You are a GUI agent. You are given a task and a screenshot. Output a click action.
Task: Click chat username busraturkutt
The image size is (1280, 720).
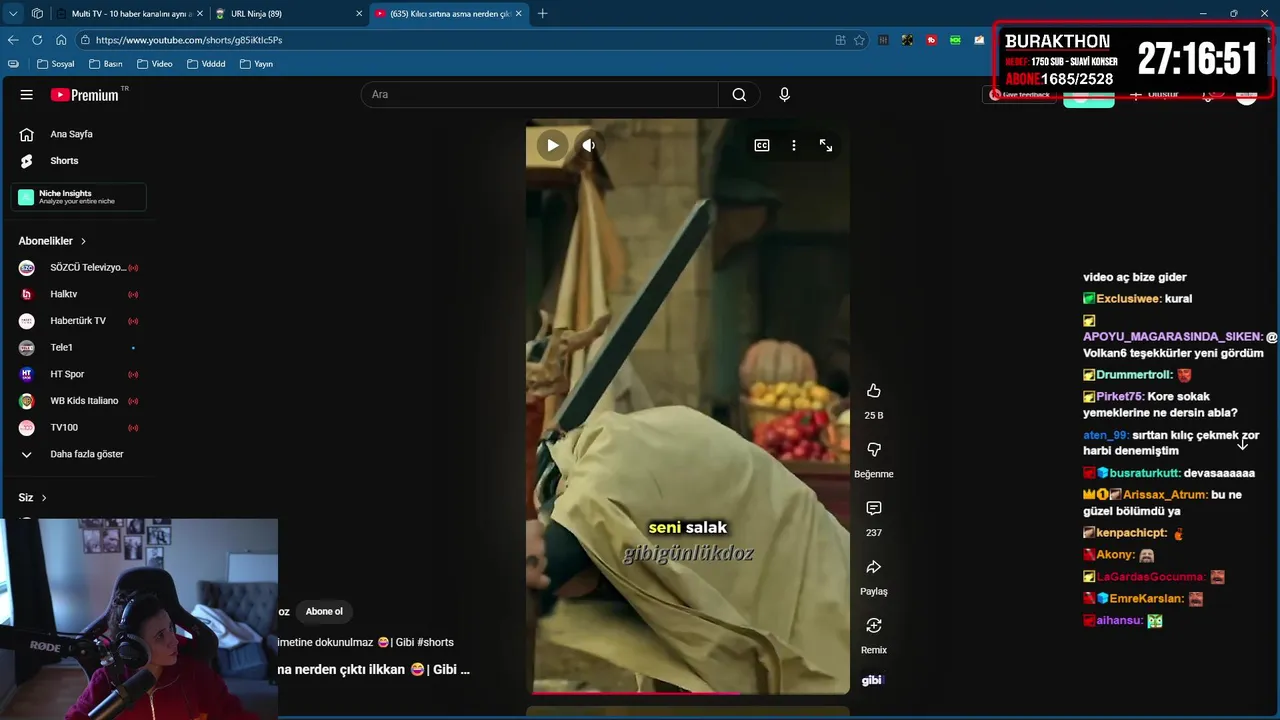1145,473
